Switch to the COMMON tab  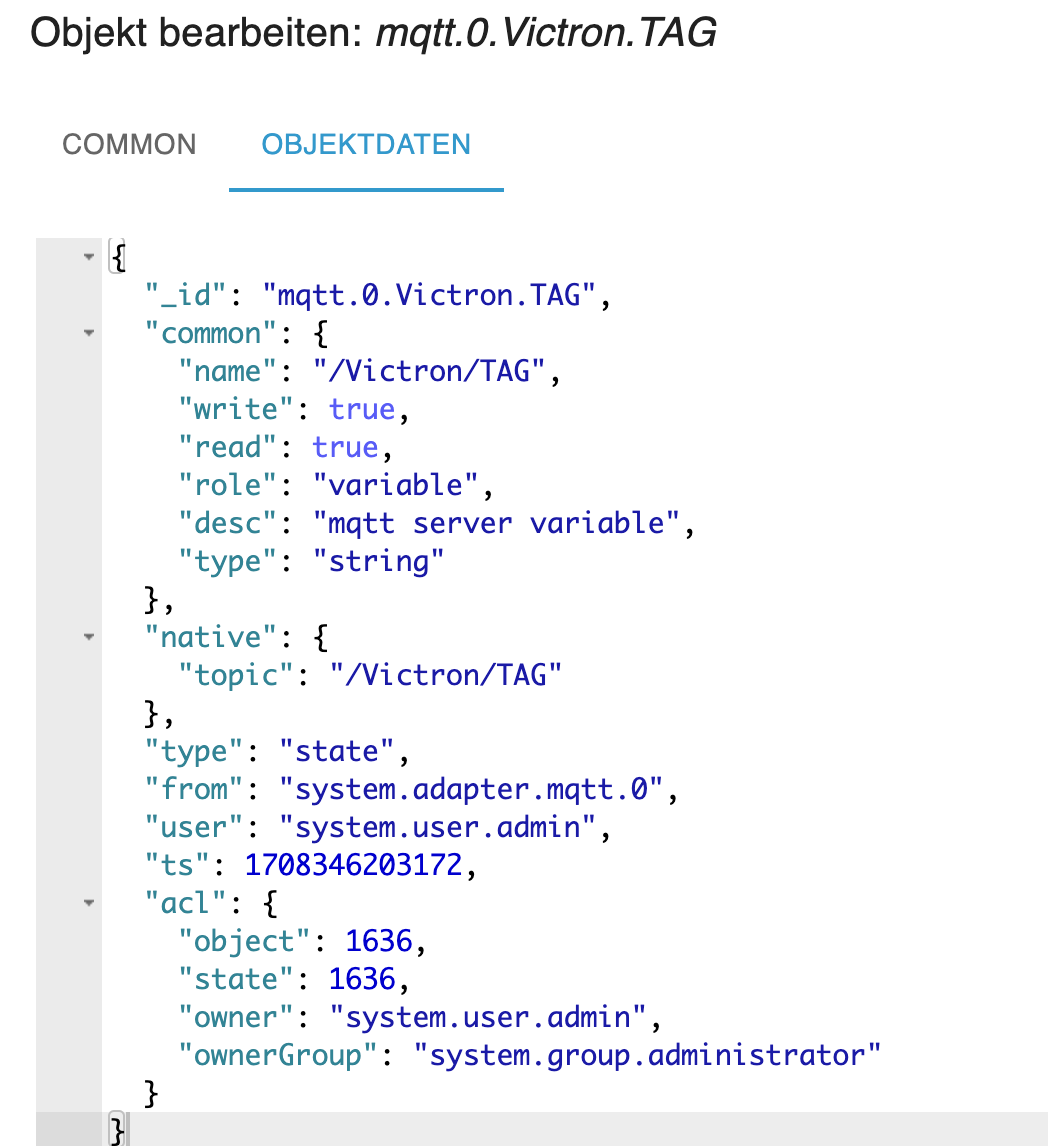(x=129, y=145)
